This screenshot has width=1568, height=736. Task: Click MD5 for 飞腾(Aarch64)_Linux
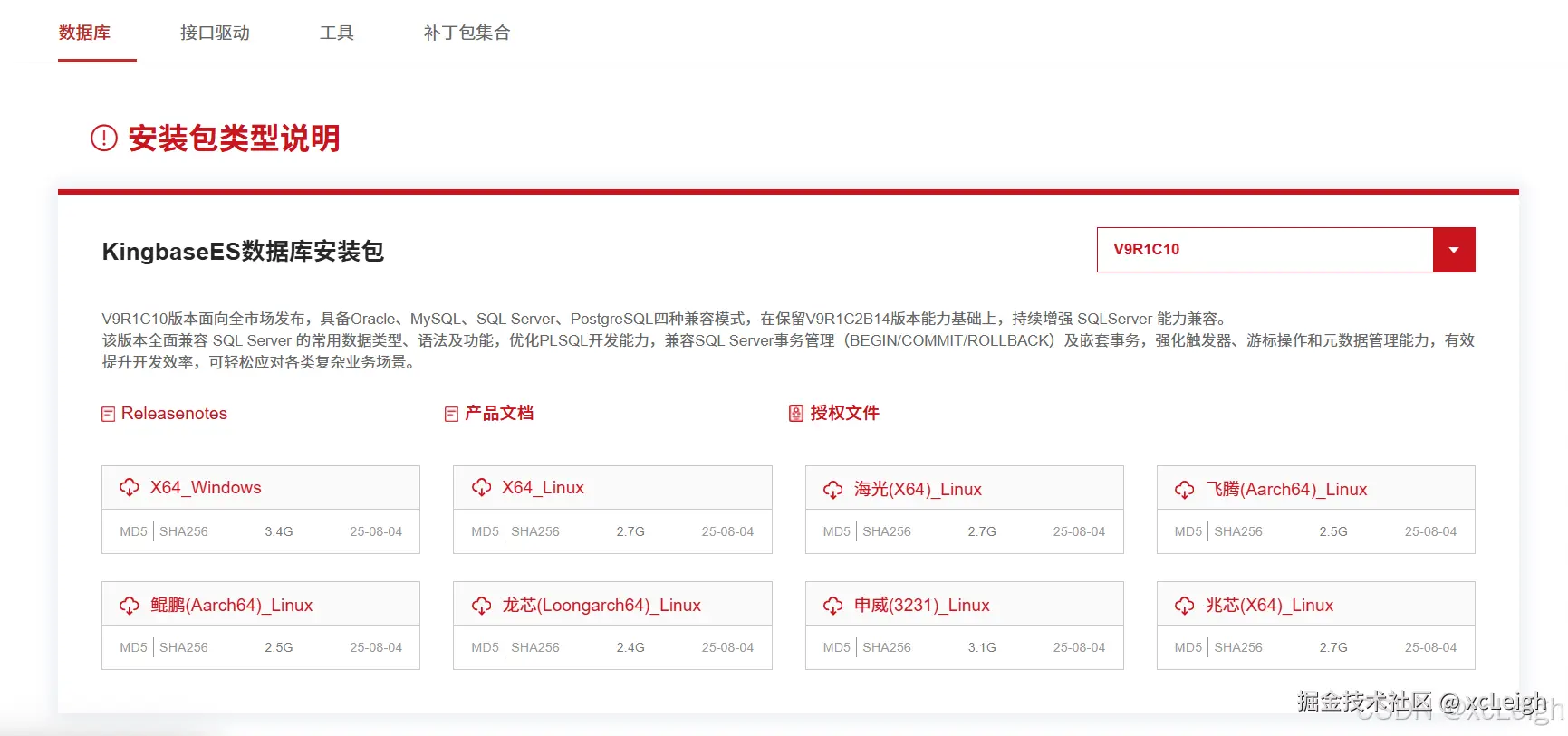[x=1188, y=531]
